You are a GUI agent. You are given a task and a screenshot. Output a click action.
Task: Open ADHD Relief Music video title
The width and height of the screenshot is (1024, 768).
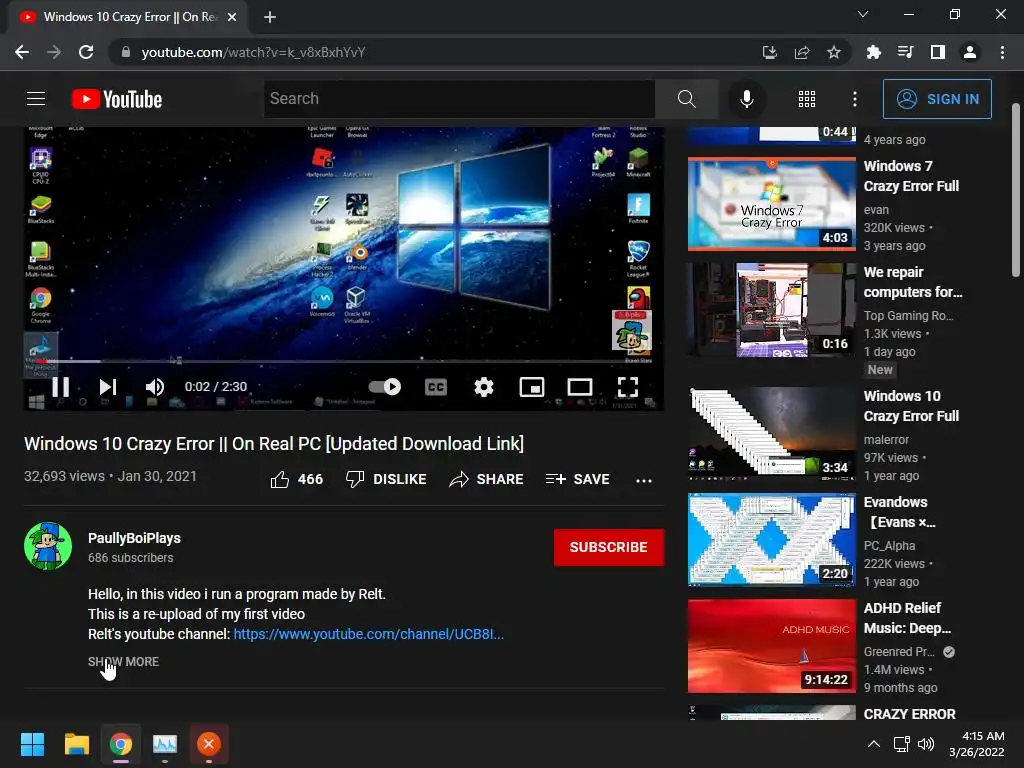[x=907, y=618]
